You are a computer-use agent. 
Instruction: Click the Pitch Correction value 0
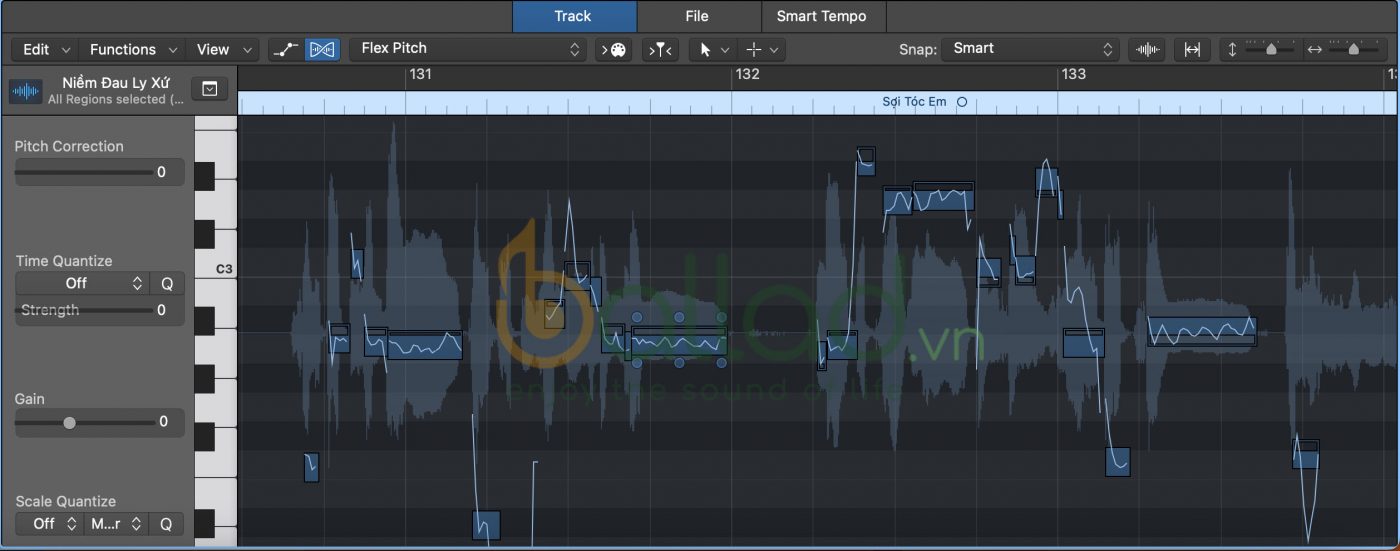[161, 172]
